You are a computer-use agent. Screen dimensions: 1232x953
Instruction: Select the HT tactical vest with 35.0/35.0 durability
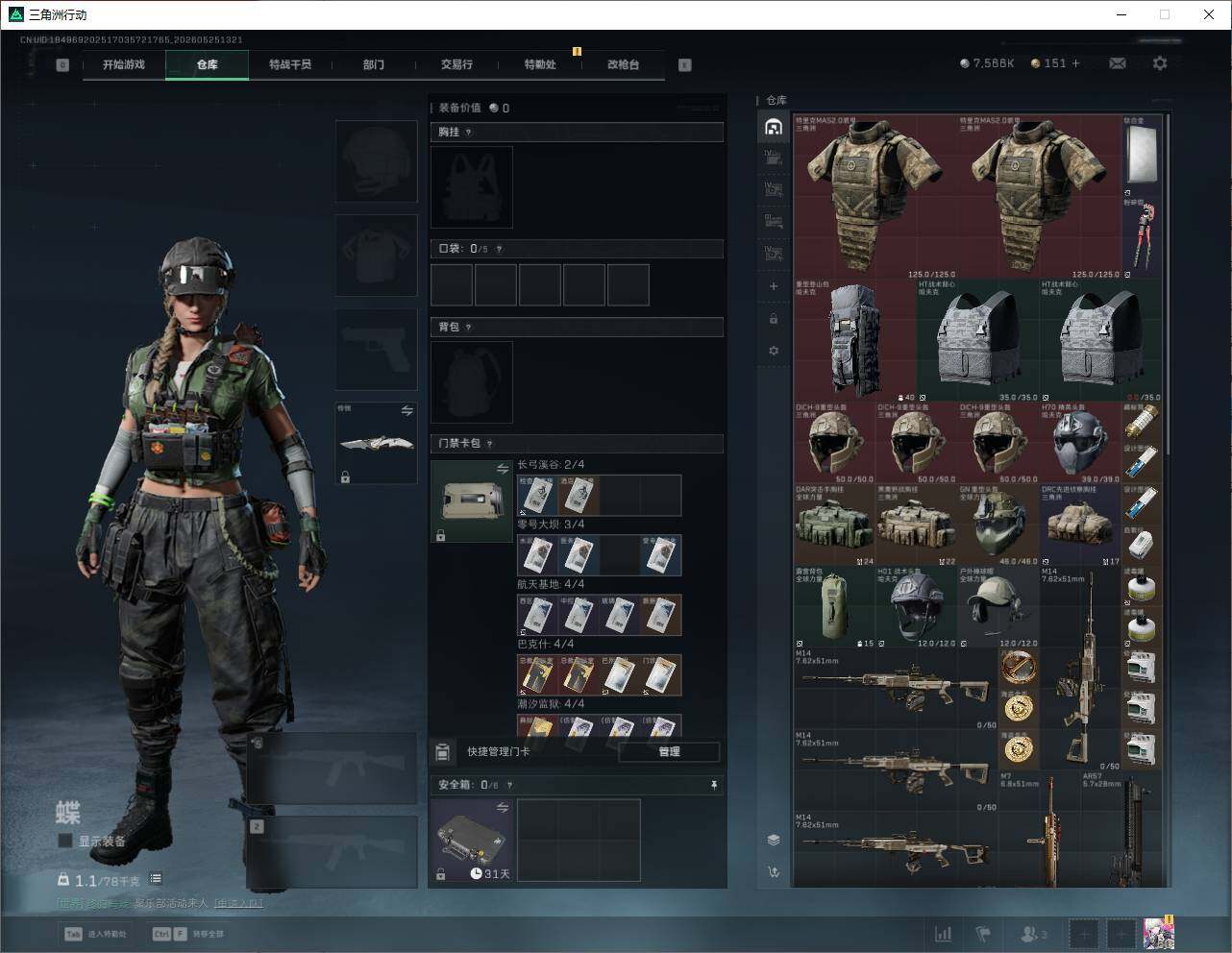[978, 340]
